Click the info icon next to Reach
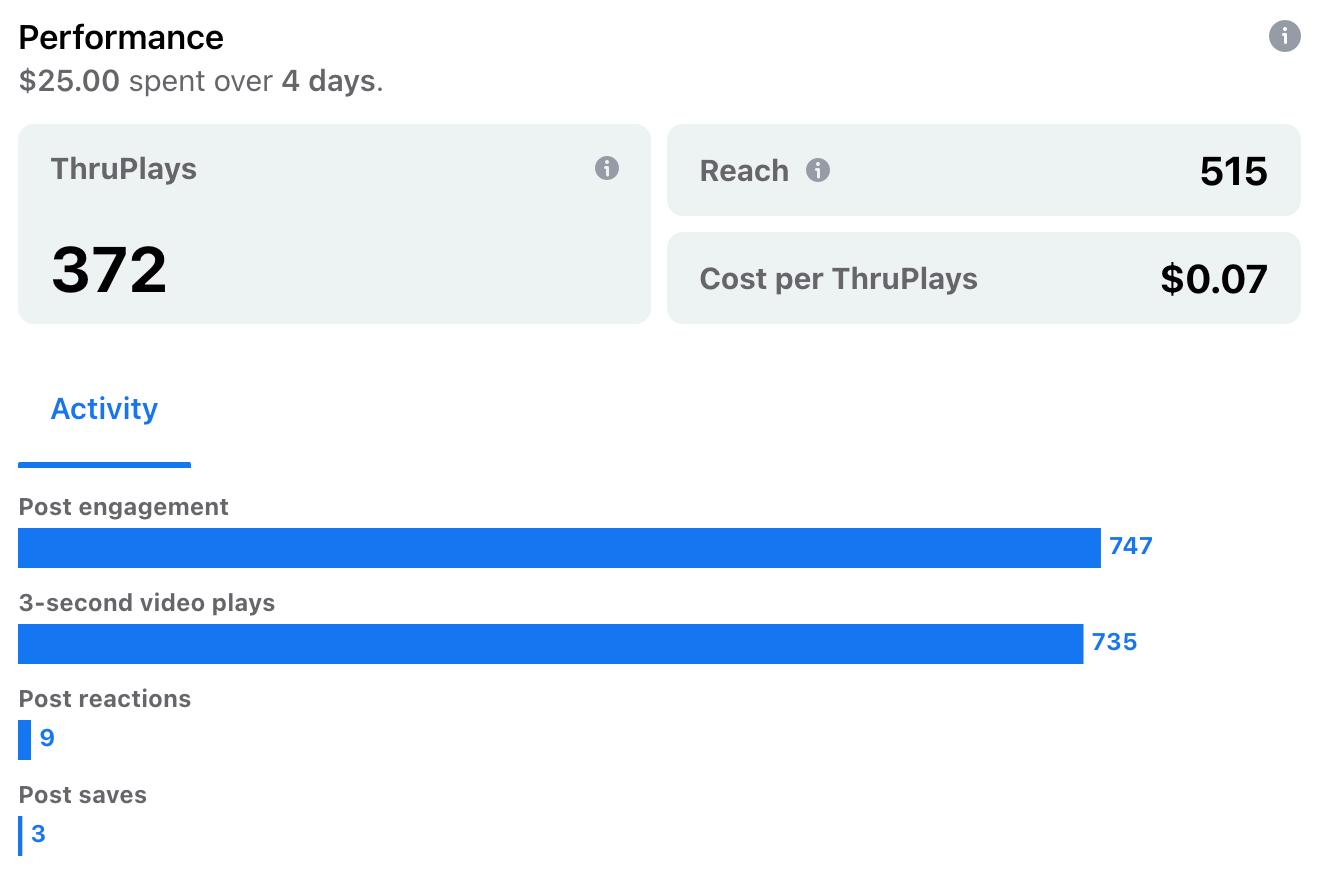 818,171
